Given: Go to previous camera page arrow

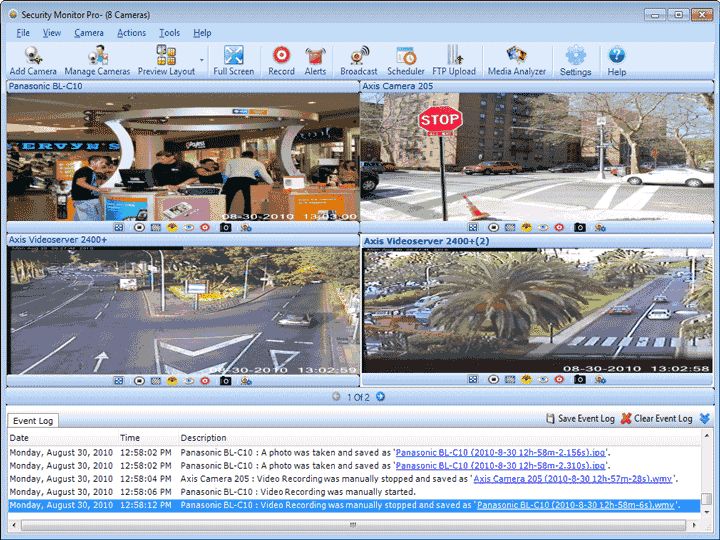Looking at the screenshot, I should click(x=336, y=396).
